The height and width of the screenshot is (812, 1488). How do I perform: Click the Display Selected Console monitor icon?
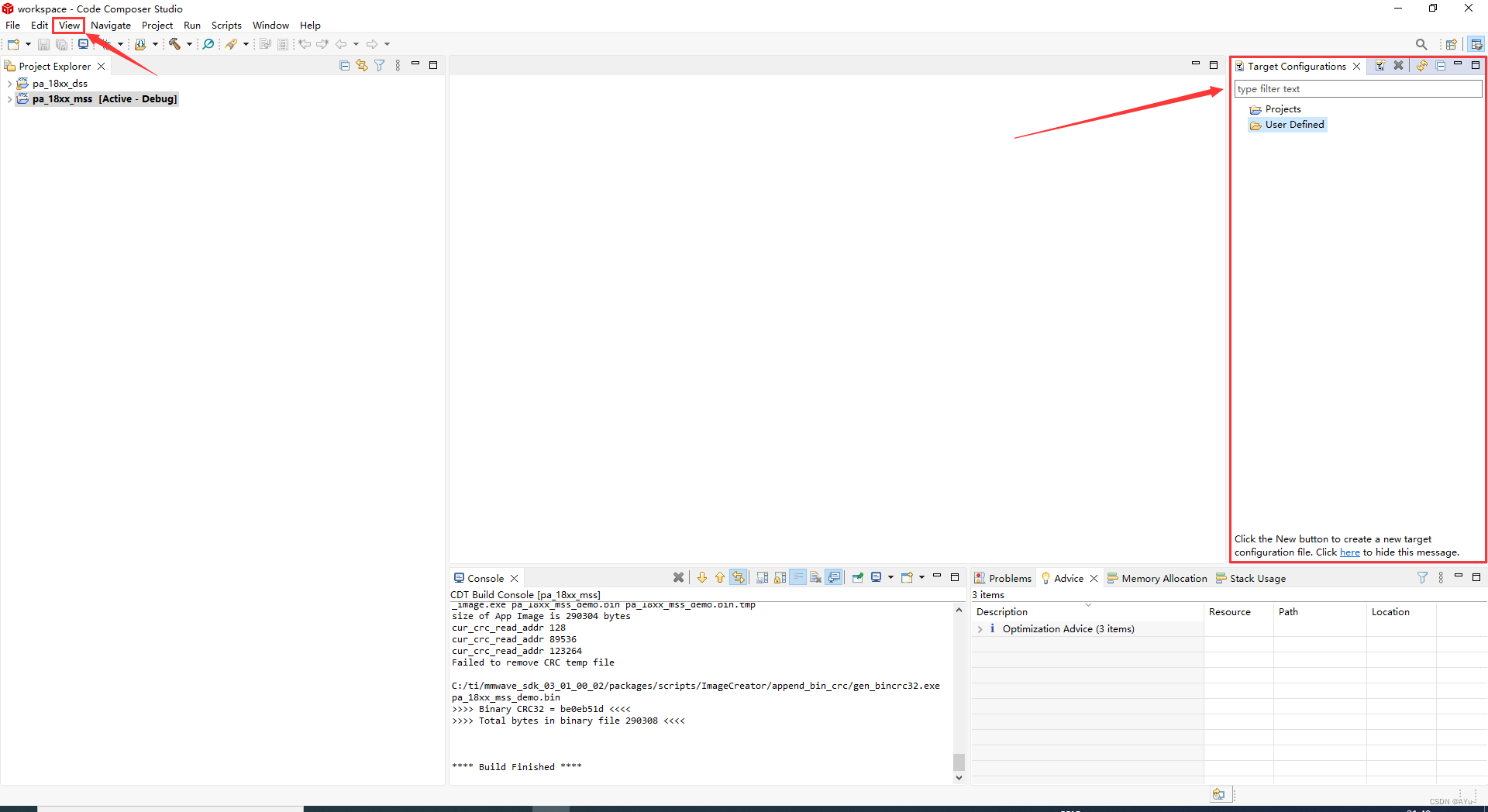pyautogui.click(x=877, y=577)
